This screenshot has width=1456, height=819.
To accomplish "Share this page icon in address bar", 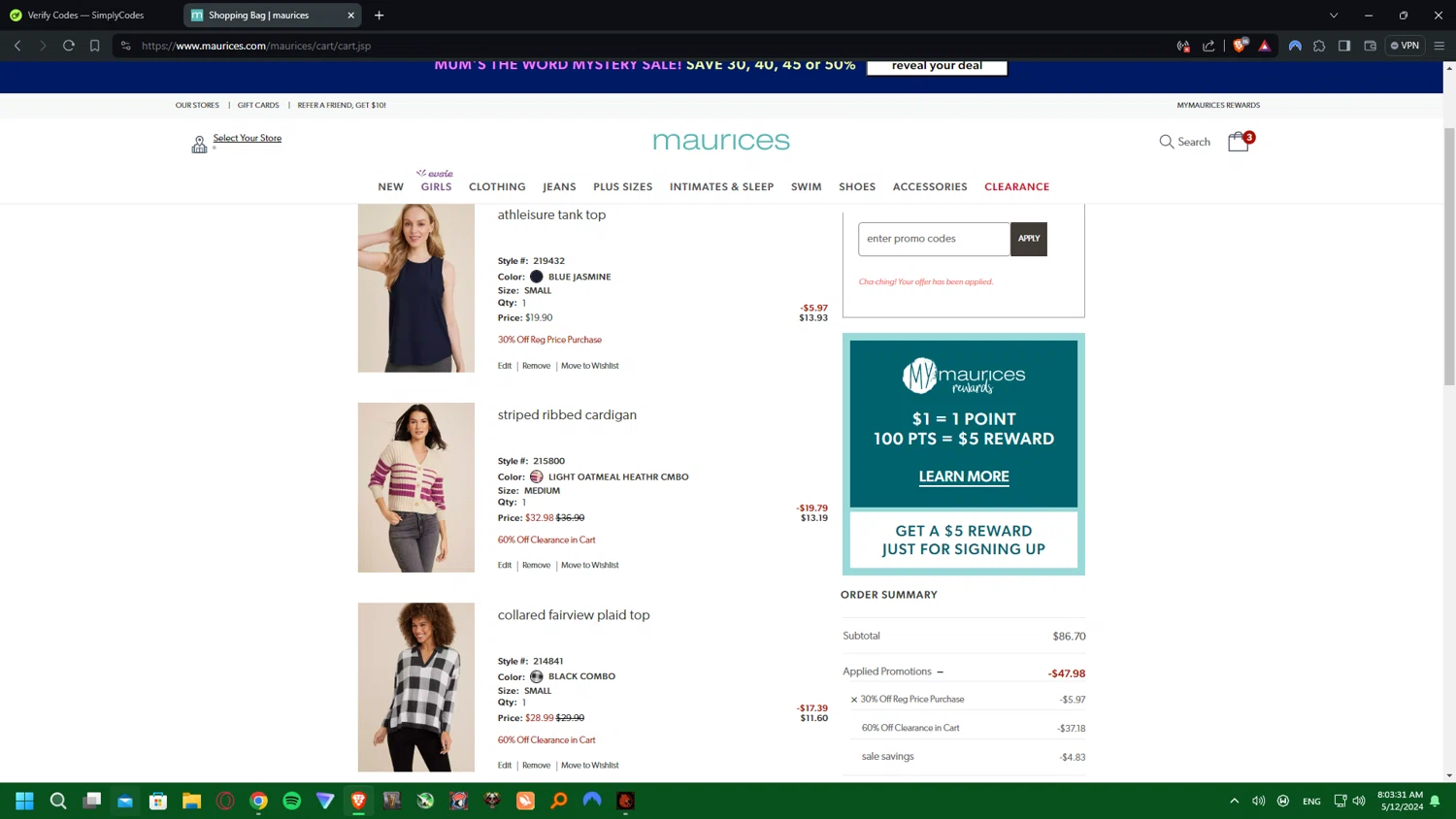I will click(1208, 46).
